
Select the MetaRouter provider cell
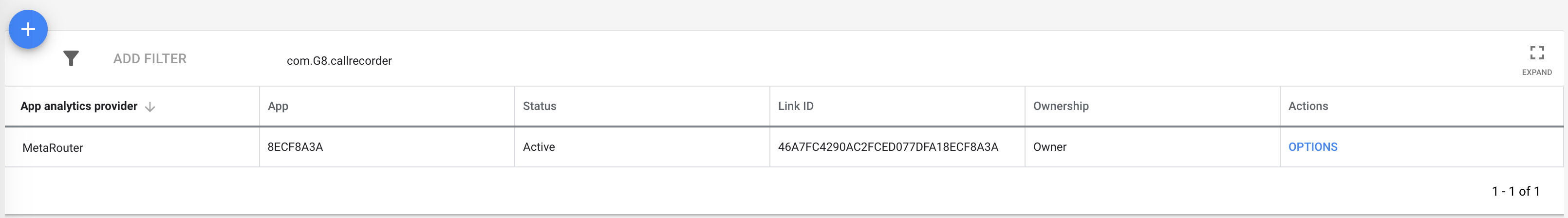point(53,147)
